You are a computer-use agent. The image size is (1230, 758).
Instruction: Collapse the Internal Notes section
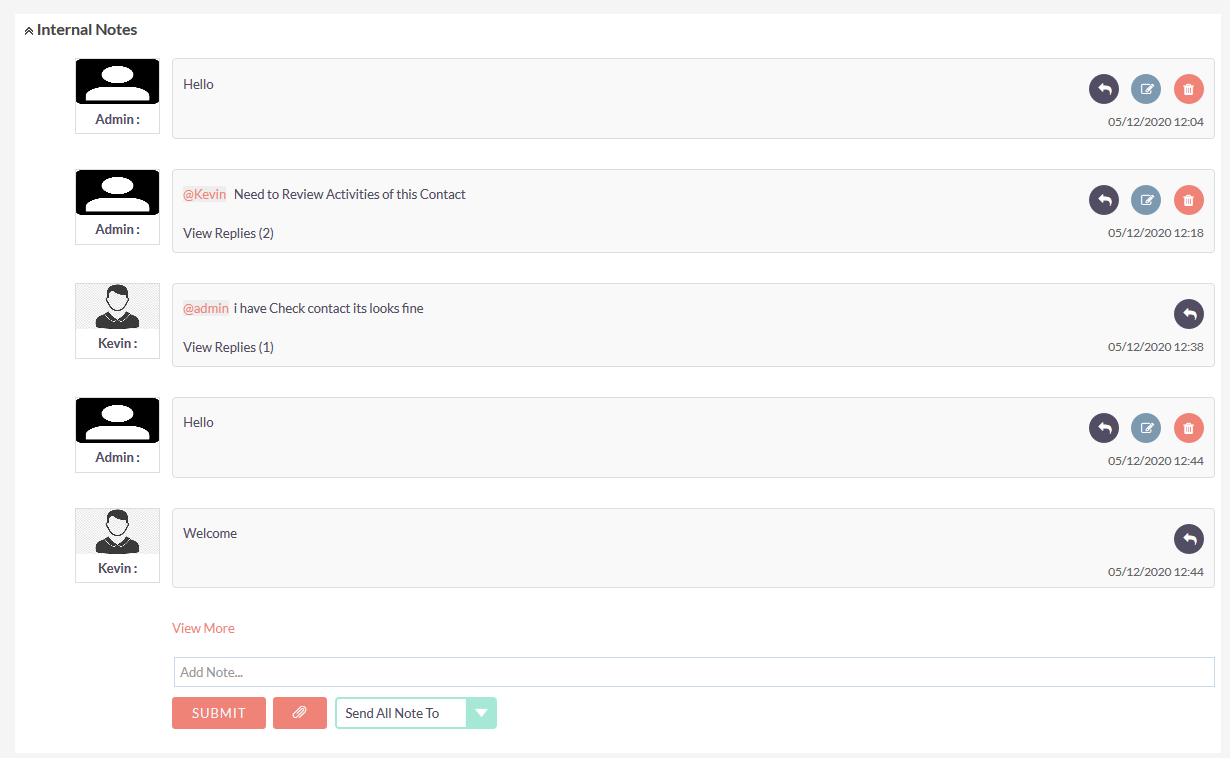(29, 31)
